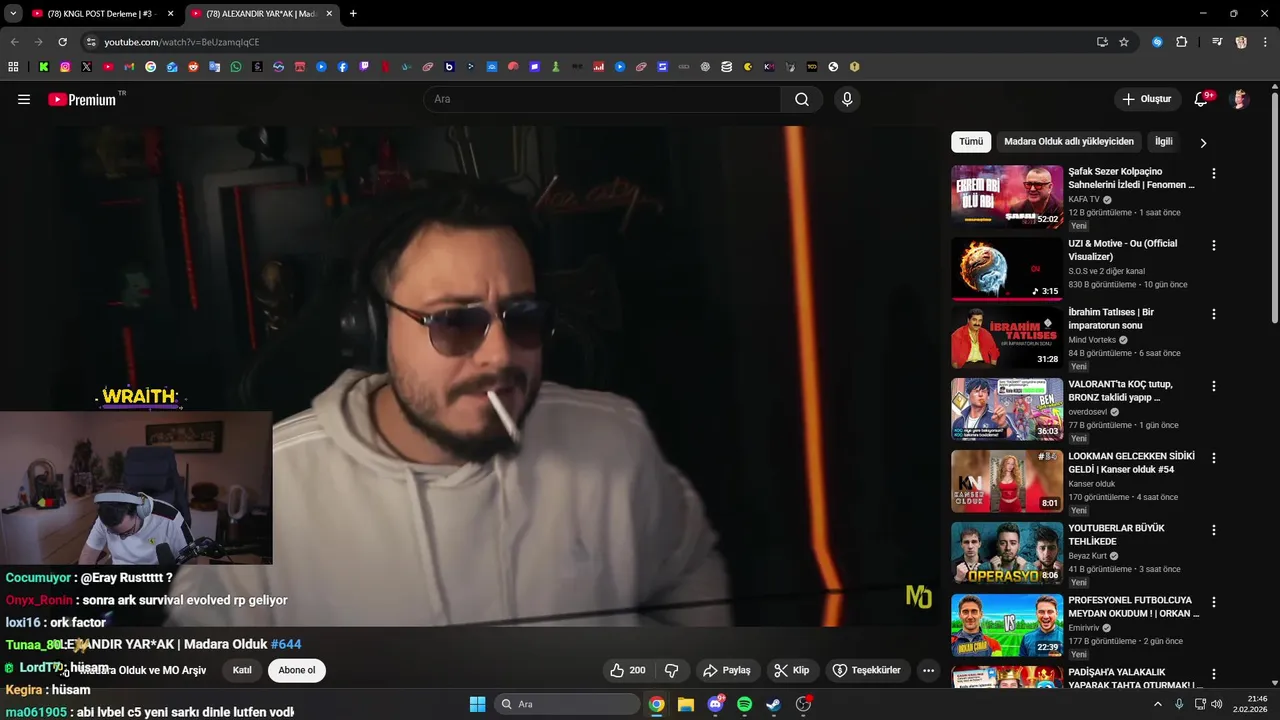The image size is (1280, 720).
Task: Share the video with Paylaş
Action: (x=727, y=670)
